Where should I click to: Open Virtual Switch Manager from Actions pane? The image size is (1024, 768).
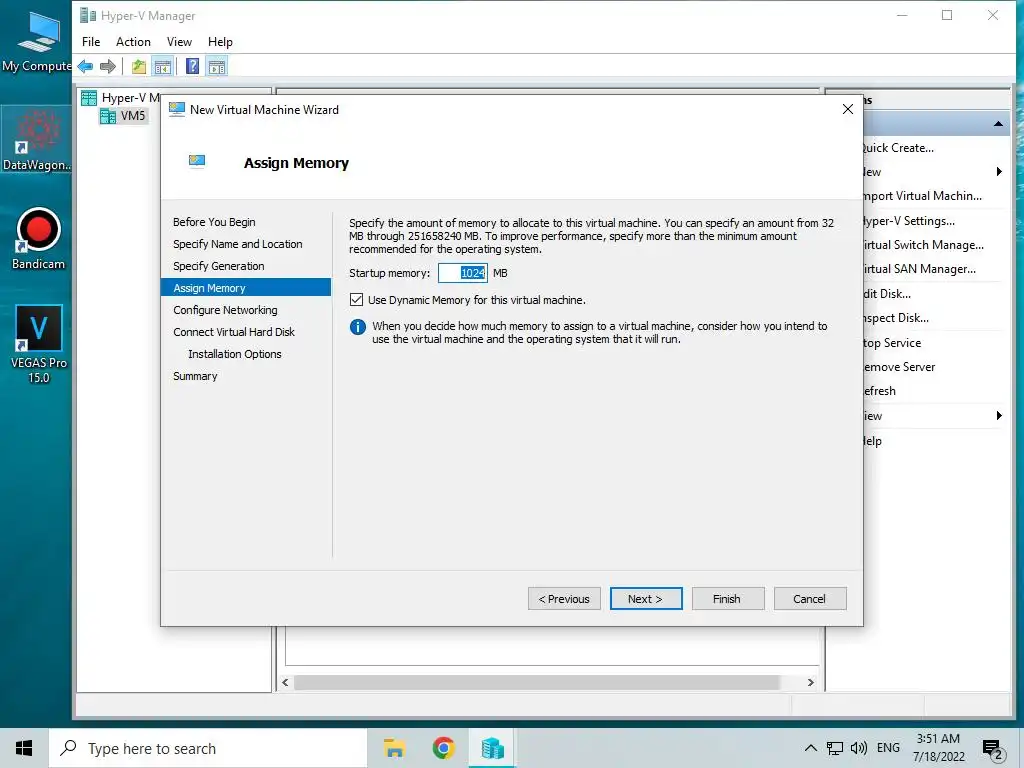point(923,245)
